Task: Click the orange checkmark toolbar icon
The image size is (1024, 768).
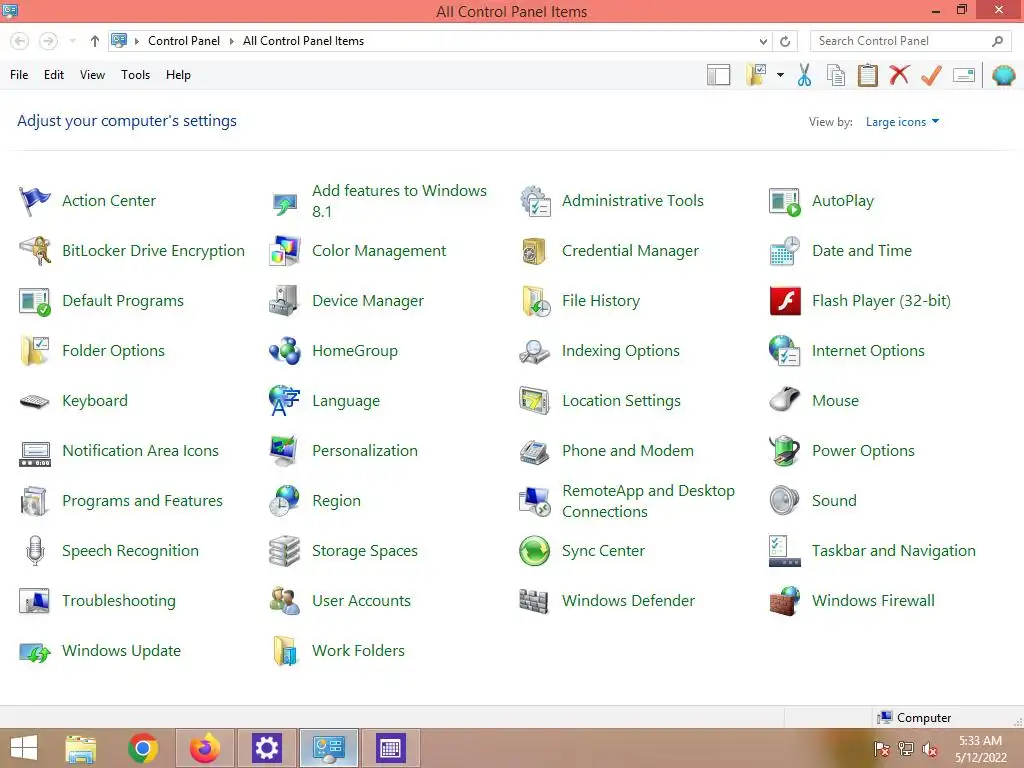Action: [x=931, y=75]
